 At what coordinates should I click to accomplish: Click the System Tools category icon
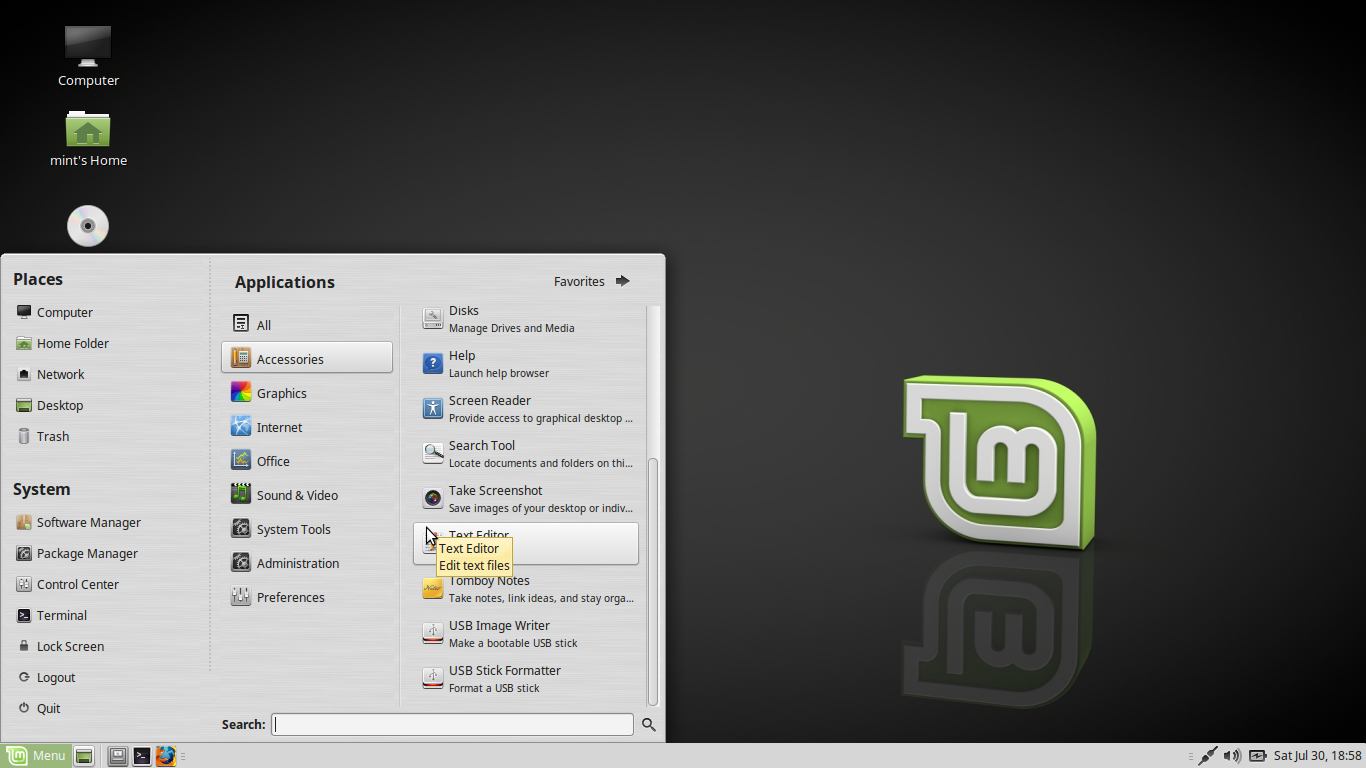241,528
